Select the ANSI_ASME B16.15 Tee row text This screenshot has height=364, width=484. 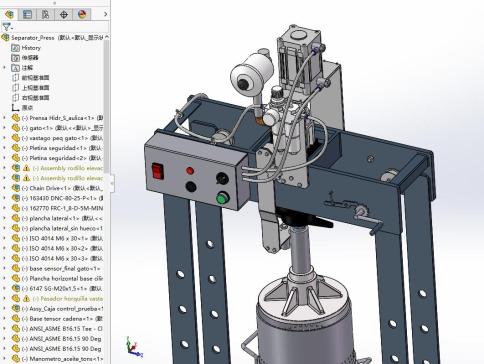[62, 329]
